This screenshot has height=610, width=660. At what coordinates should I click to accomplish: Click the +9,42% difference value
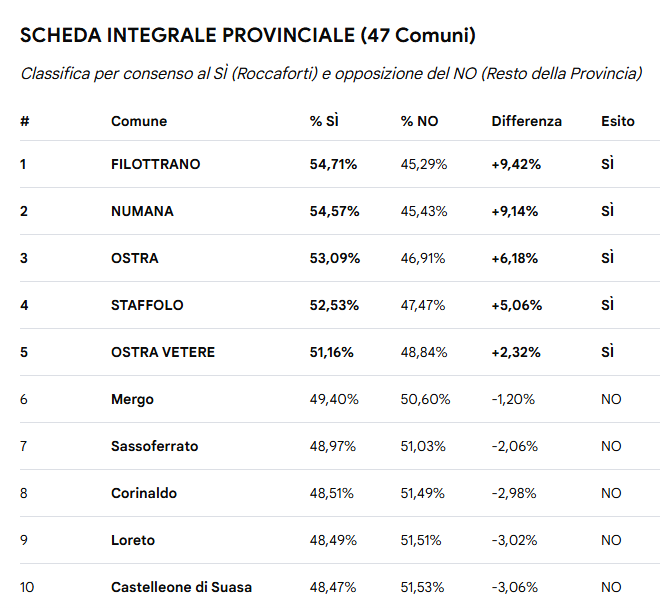coord(516,164)
